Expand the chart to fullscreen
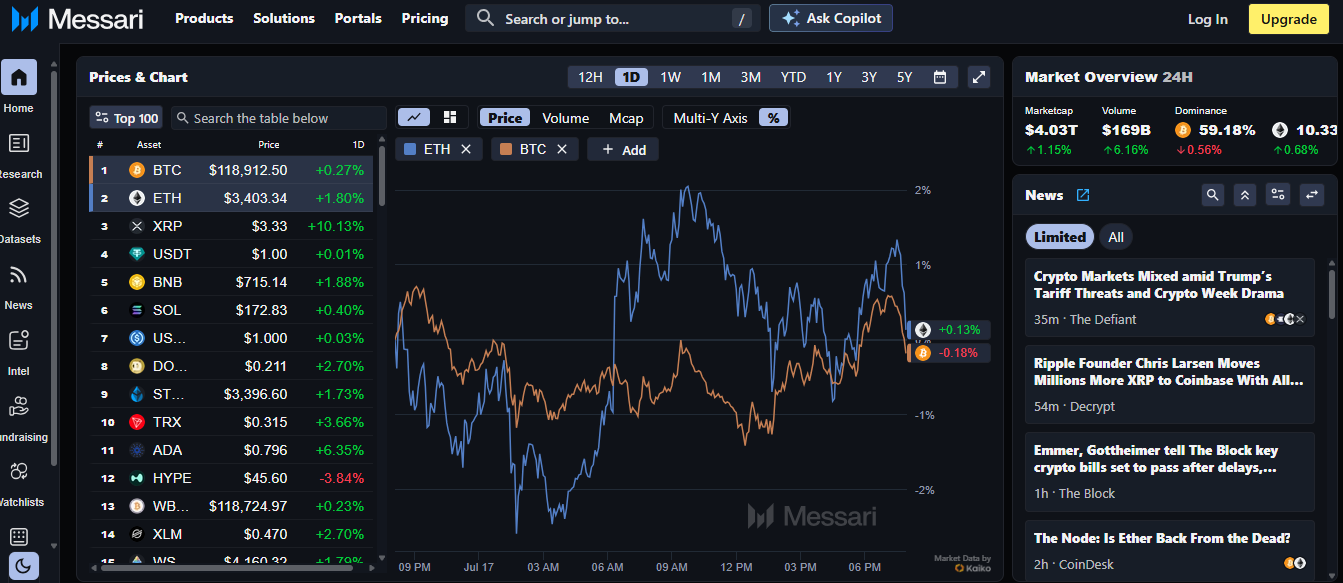Image resolution: width=1343 pixels, height=583 pixels. (x=979, y=77)
